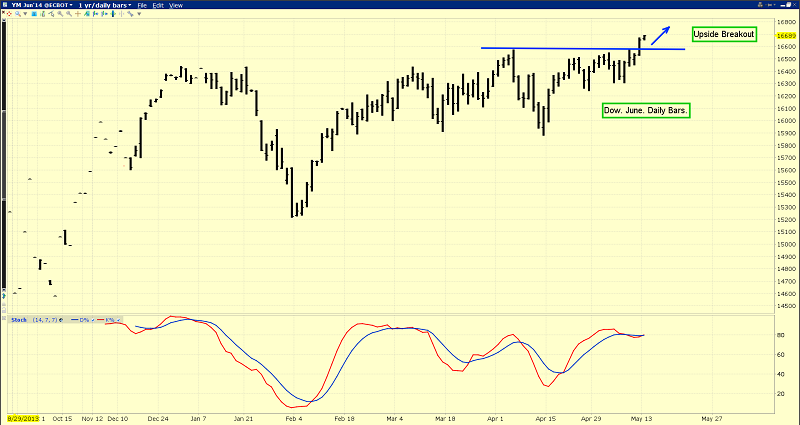Click the green and blue chart icon
800x425 pixels.
[x=86, y=14]
